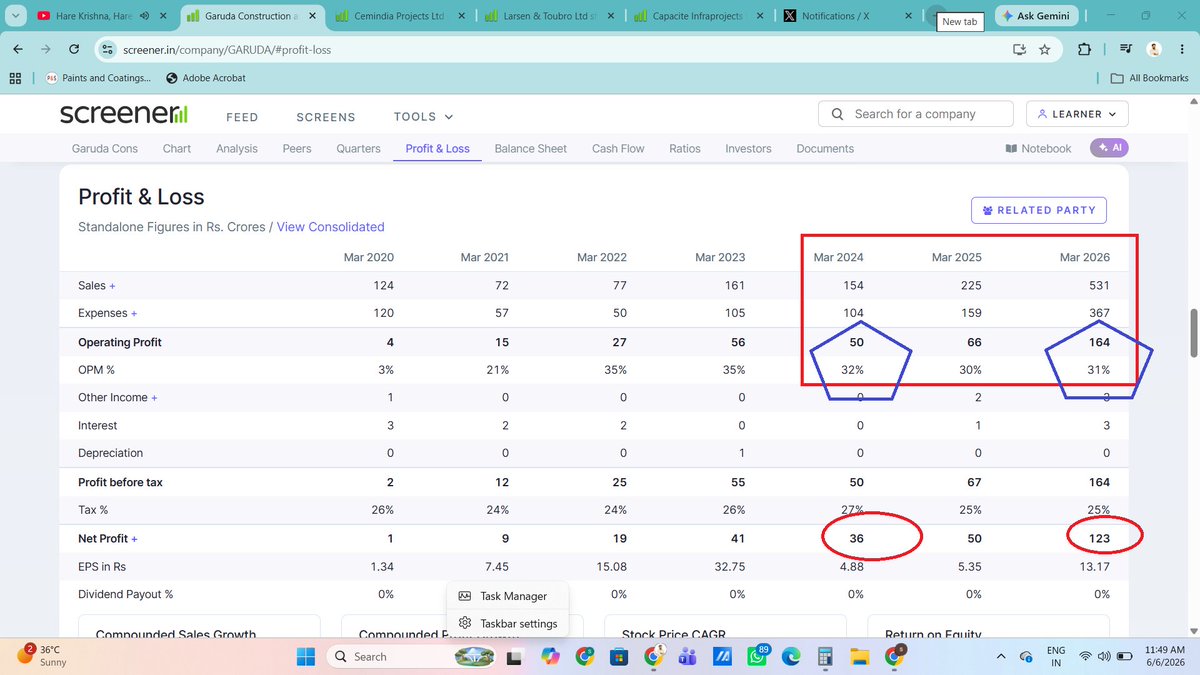The image size is (1200, 675).
Task: Open the media control icon in Chrome toolbar
Action: coord(1126,49)
